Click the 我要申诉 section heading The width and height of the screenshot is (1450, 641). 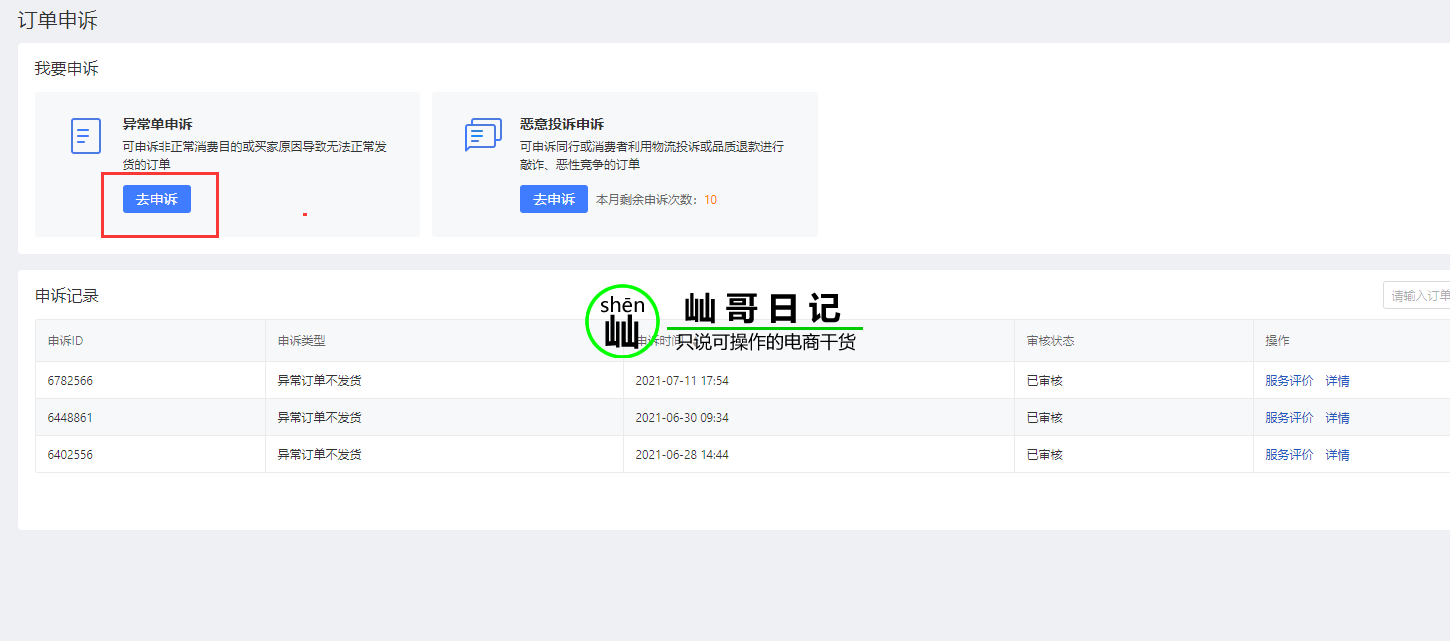pyautogui.click(x=67, y=69)
